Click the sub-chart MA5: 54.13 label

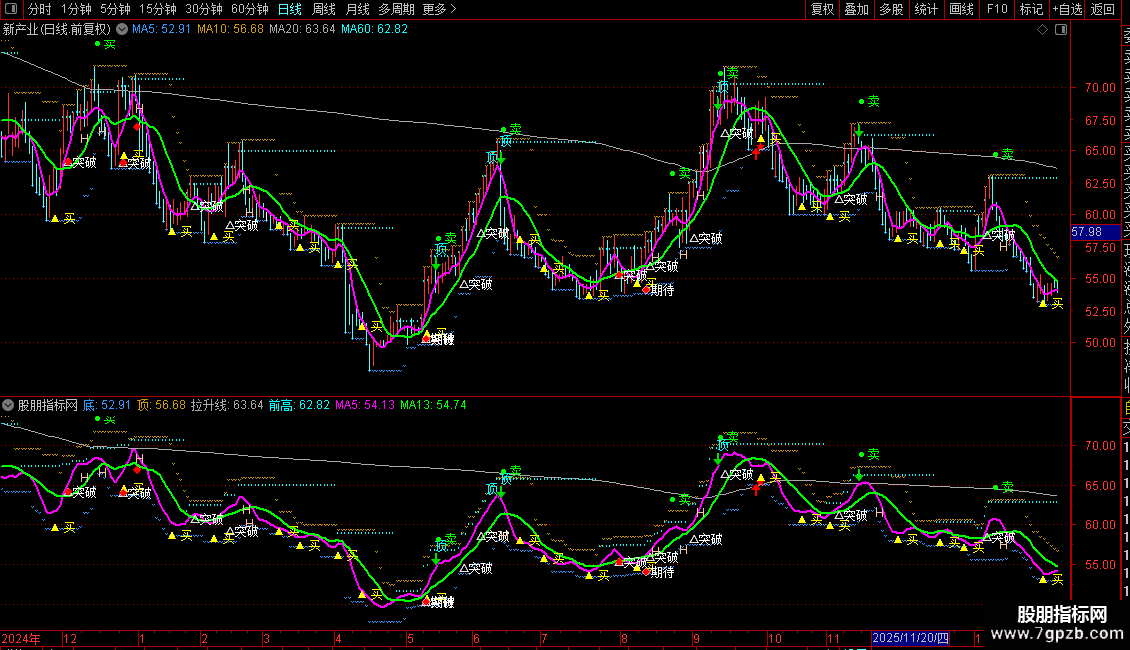click(x=365, y=405)
